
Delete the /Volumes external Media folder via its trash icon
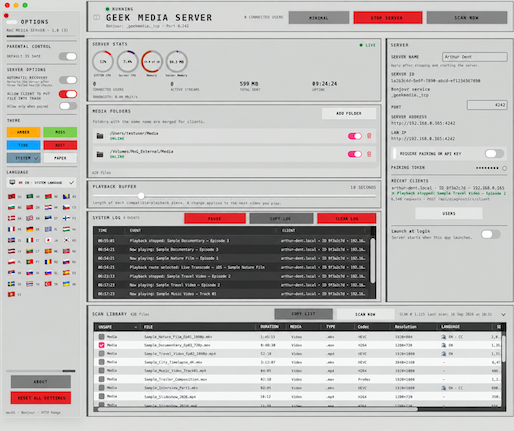click(x=369, y=154)
